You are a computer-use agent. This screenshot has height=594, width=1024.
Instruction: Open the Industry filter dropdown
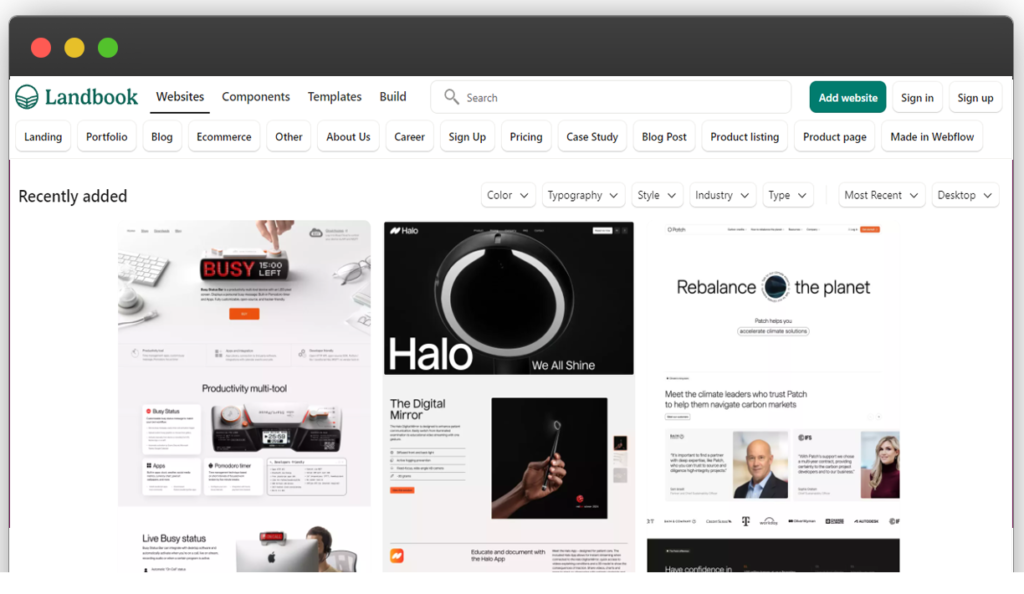coord(723,195)
